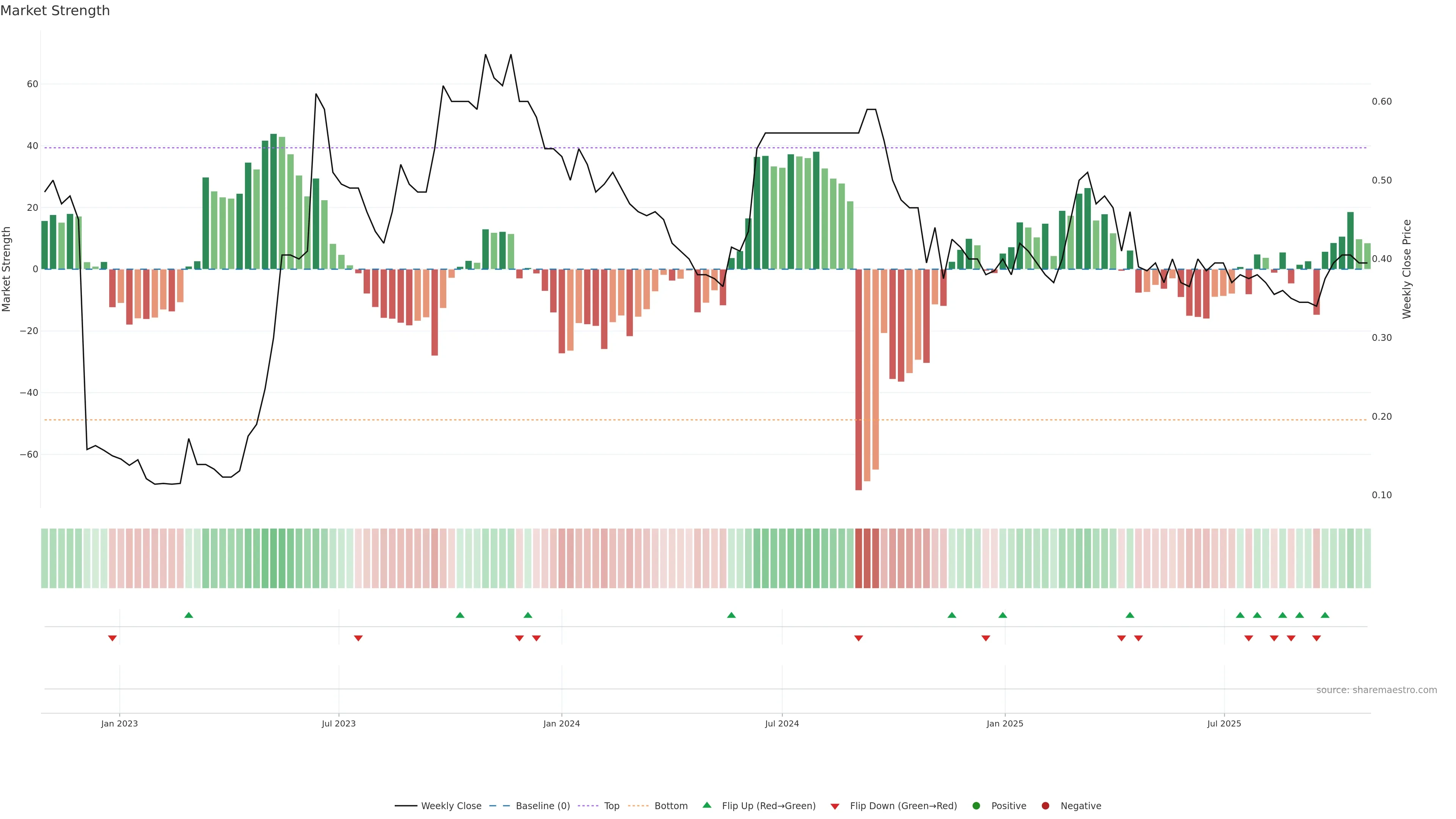1456x819 pixels.
Task: Click the first red flip-down marker near Jan 2023
Action: pyautogui.click(x=113, y=638)
